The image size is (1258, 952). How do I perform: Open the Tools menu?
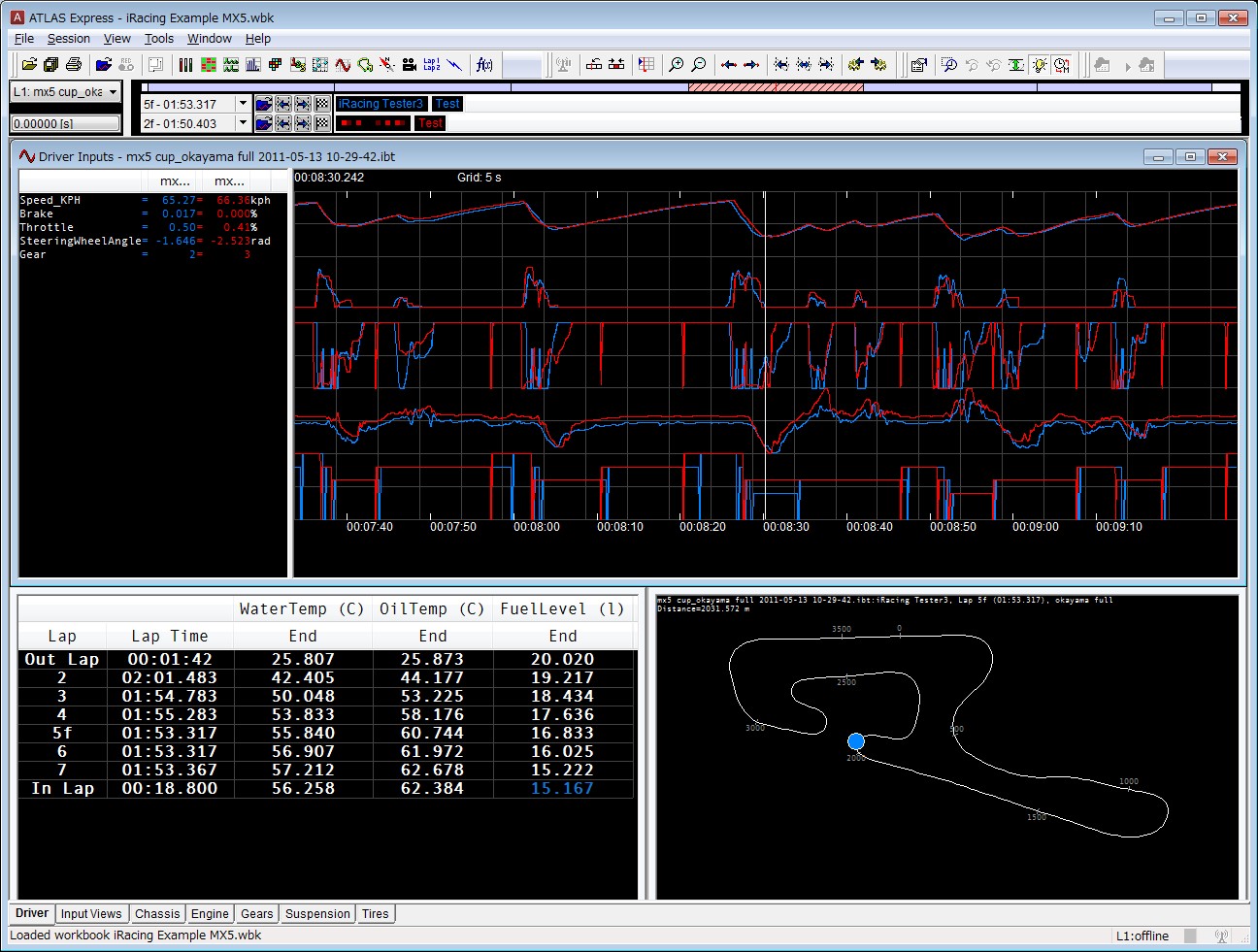159,39
